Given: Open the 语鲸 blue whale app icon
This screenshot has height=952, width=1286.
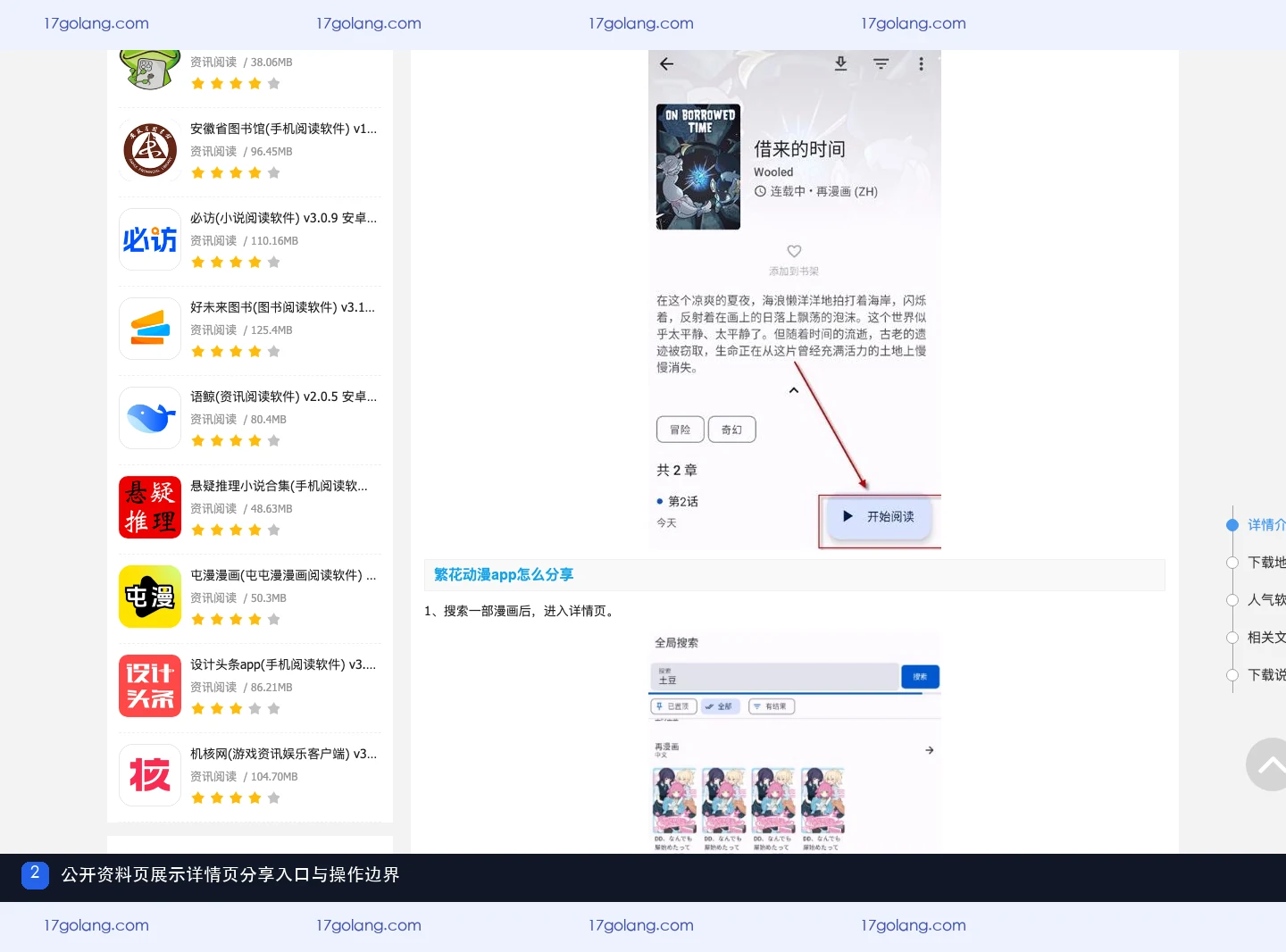Looking at the screenshot, I should coord(150,418).
